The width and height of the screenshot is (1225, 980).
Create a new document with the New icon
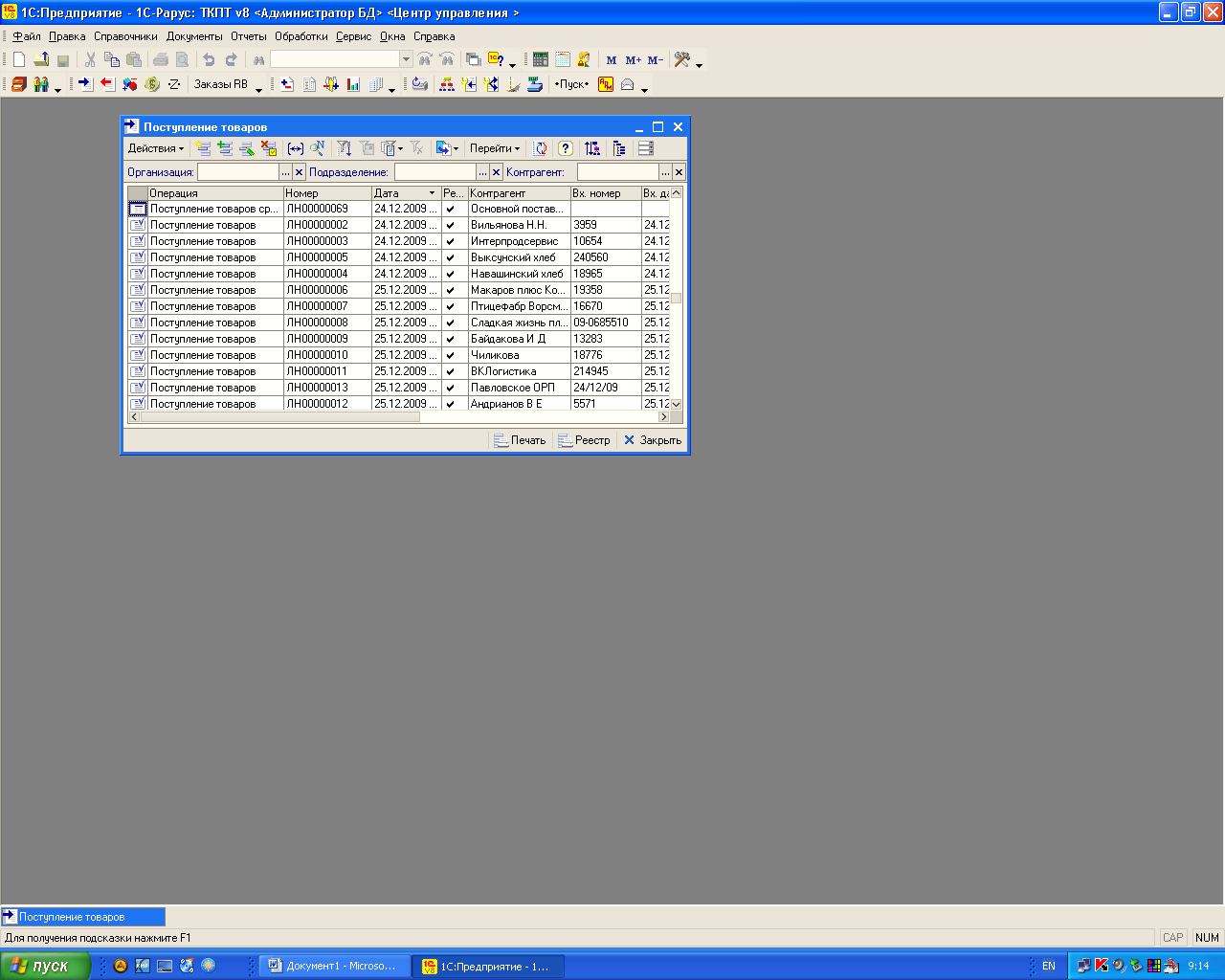(x=19, y=59)
